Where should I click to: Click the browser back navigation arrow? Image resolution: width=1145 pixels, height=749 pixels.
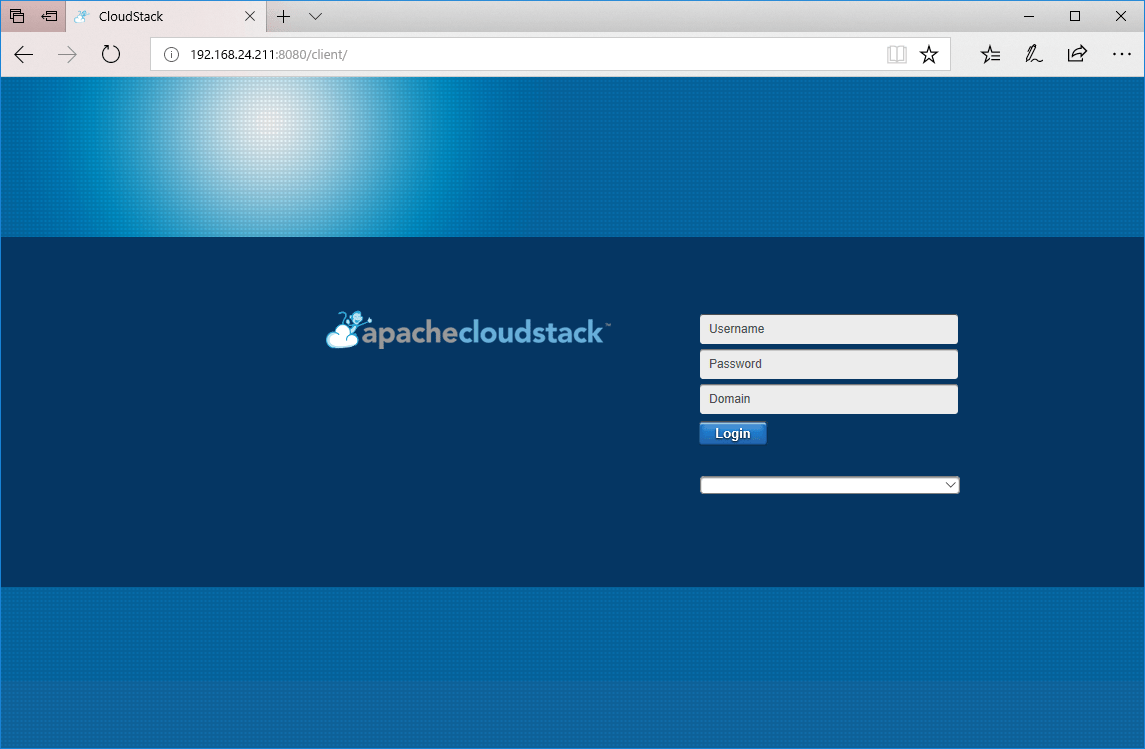23,54
